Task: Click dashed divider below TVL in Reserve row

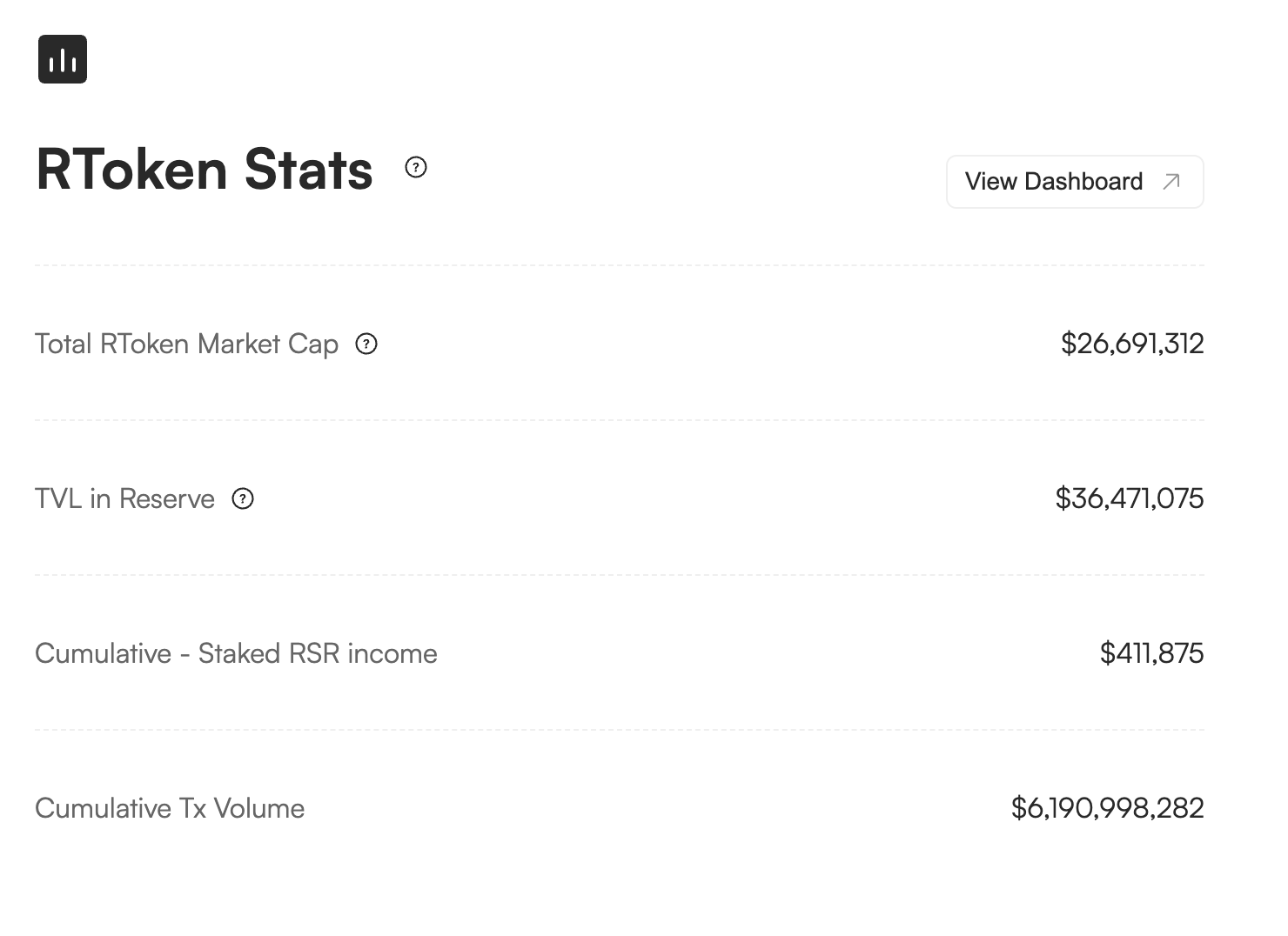Action: [620, 575]
